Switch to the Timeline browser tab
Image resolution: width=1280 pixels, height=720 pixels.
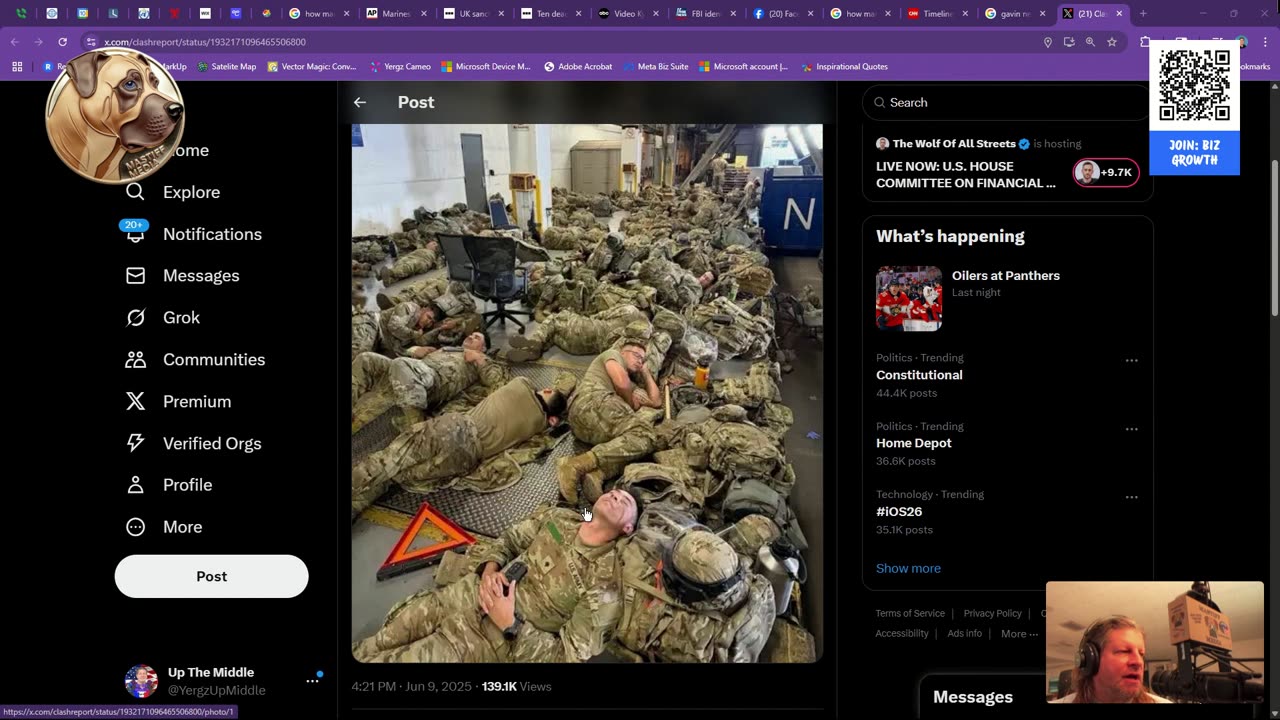[936, 14]
